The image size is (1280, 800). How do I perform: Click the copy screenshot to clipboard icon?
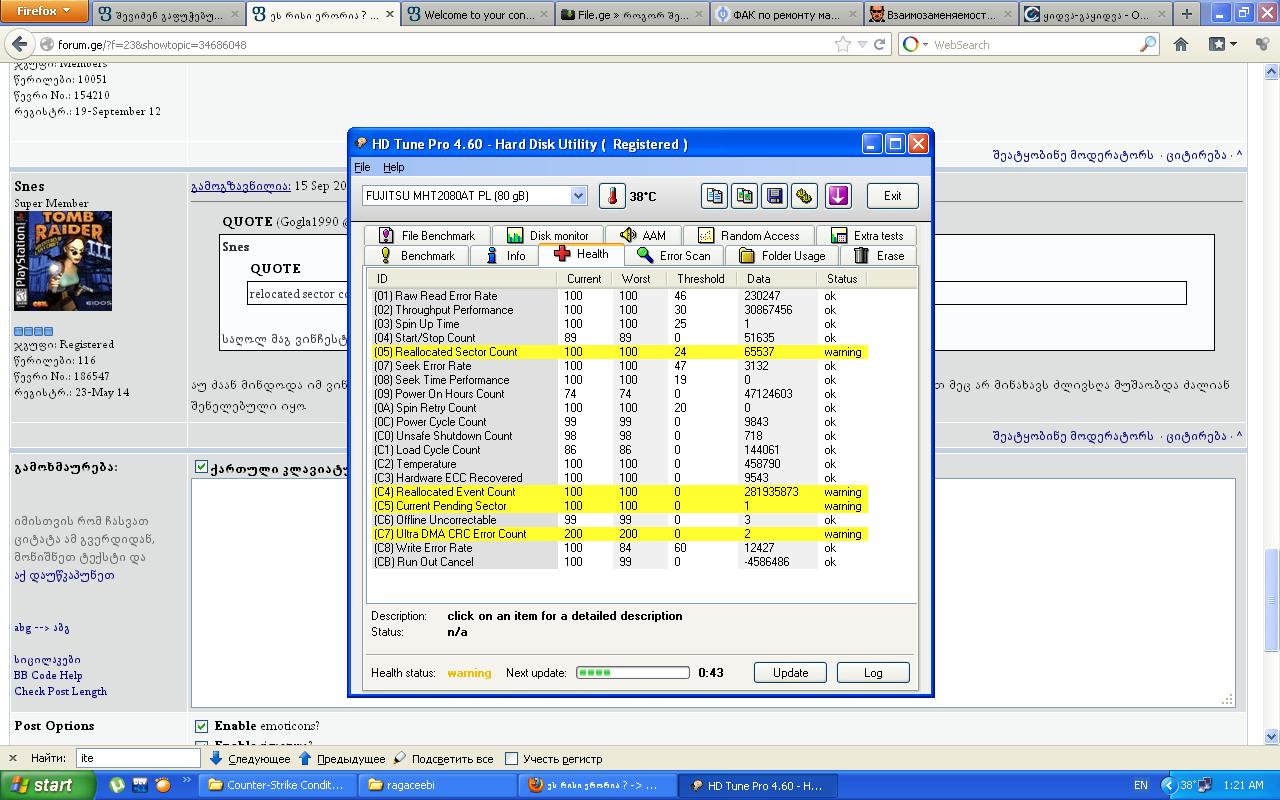point(744,196)
